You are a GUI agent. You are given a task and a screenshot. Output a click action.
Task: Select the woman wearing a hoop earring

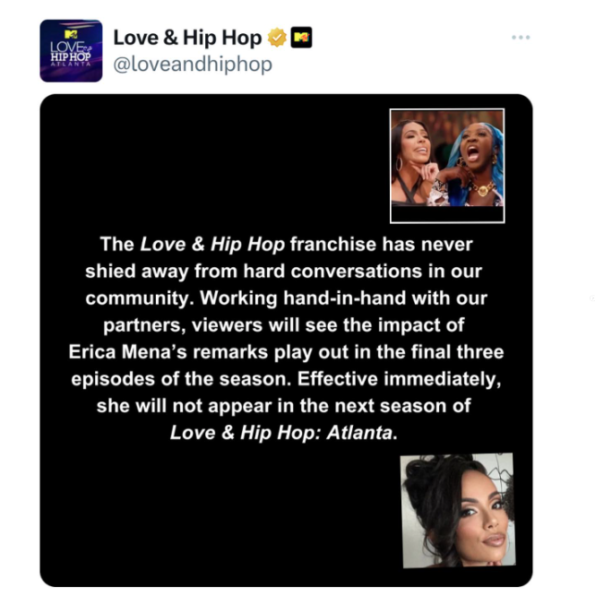(x=414, y=162)
